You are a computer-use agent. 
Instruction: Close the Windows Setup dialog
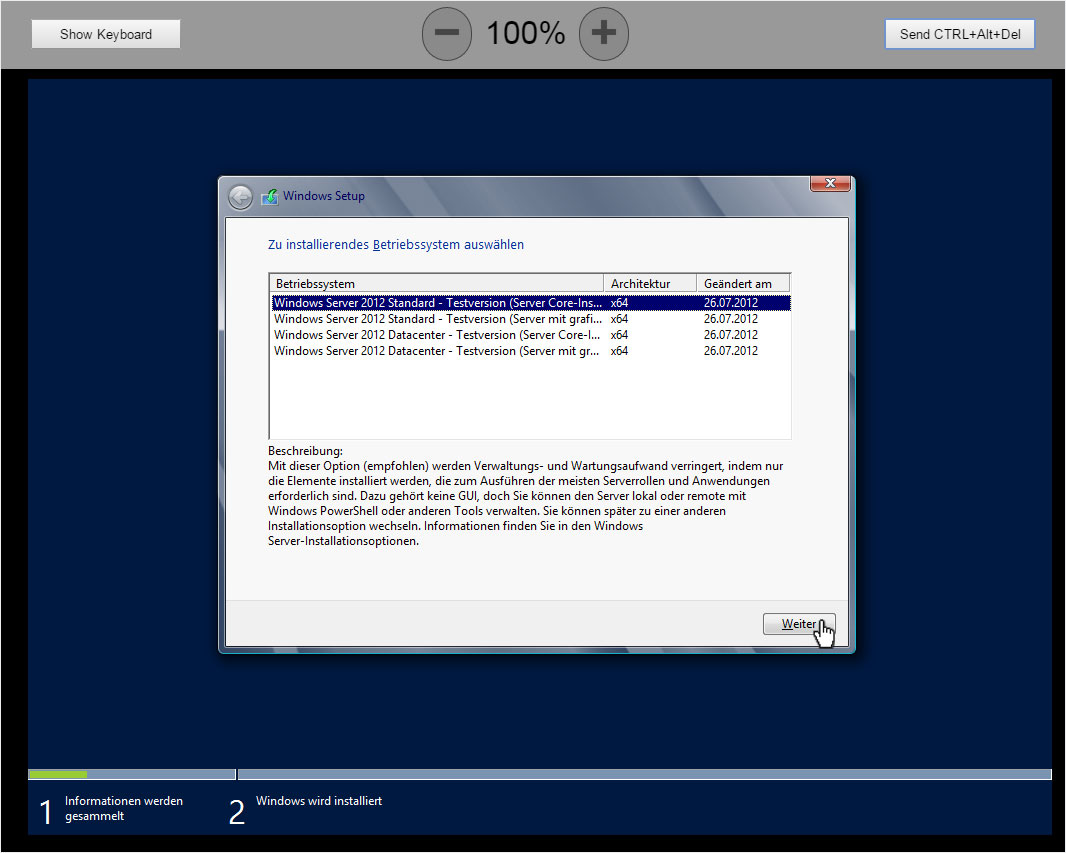[830, 183]
